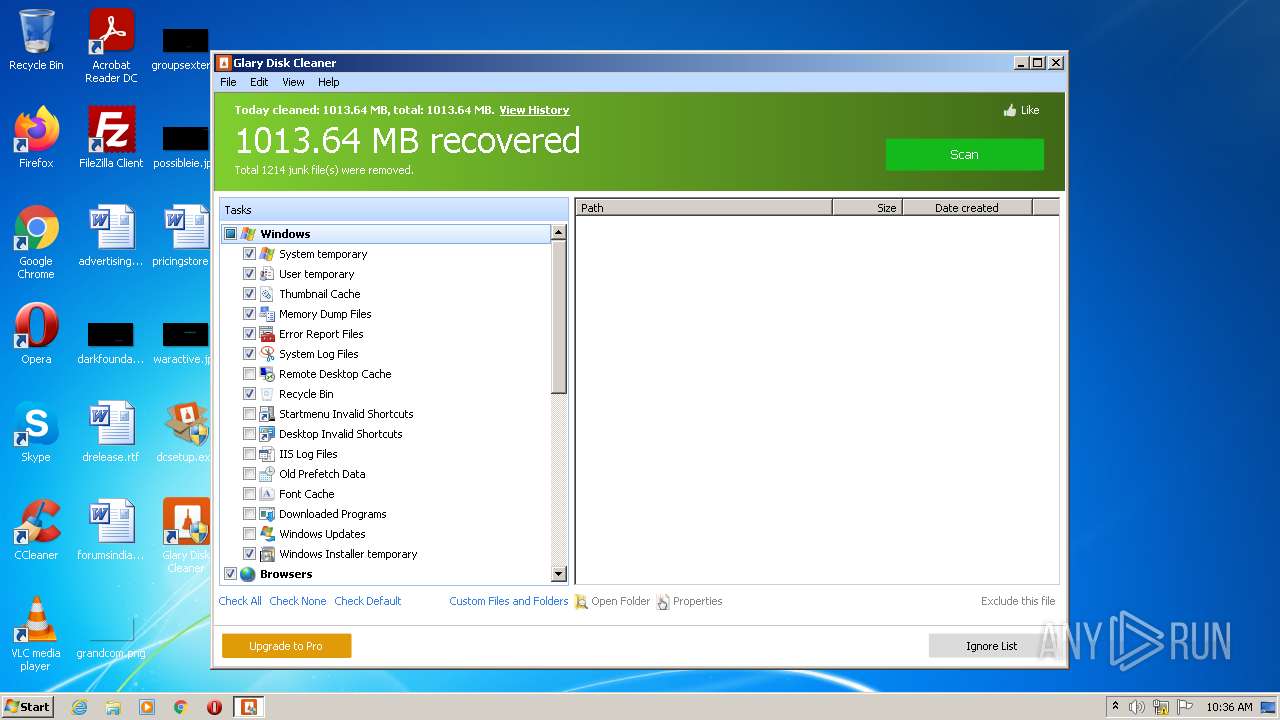Enable the Remote Desktop Cache checkbox

[249, 374]
